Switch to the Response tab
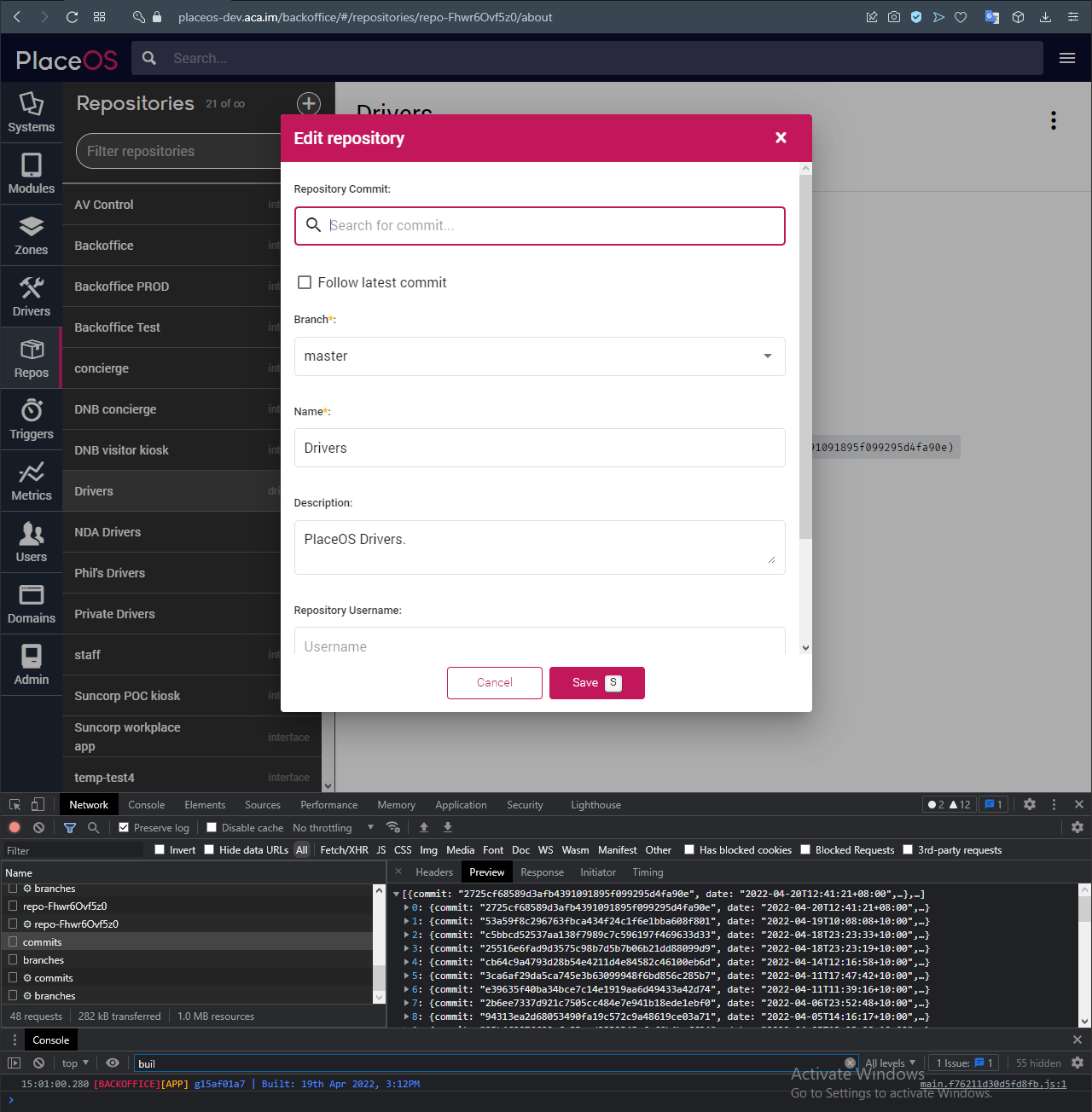This screenshot has height=1112, width=1092. pyautogui.click(x=542, y=872)
